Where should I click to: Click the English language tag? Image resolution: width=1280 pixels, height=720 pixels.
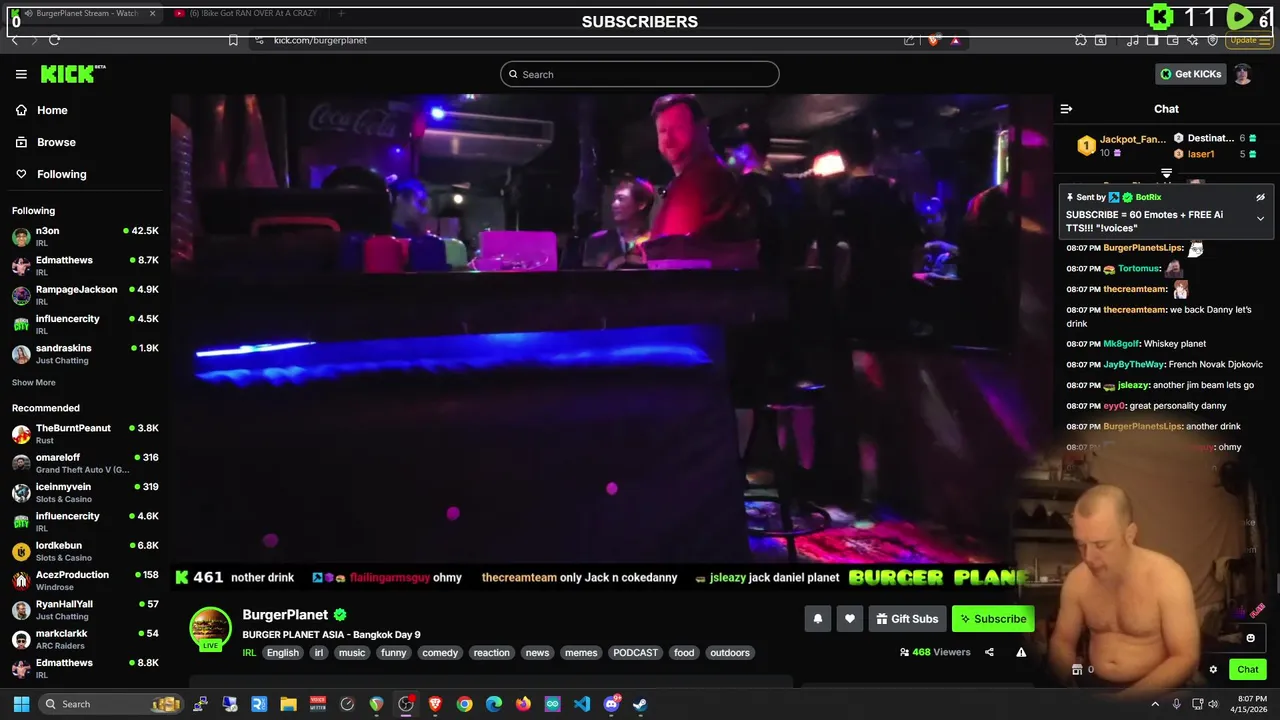tap(283, 653)
